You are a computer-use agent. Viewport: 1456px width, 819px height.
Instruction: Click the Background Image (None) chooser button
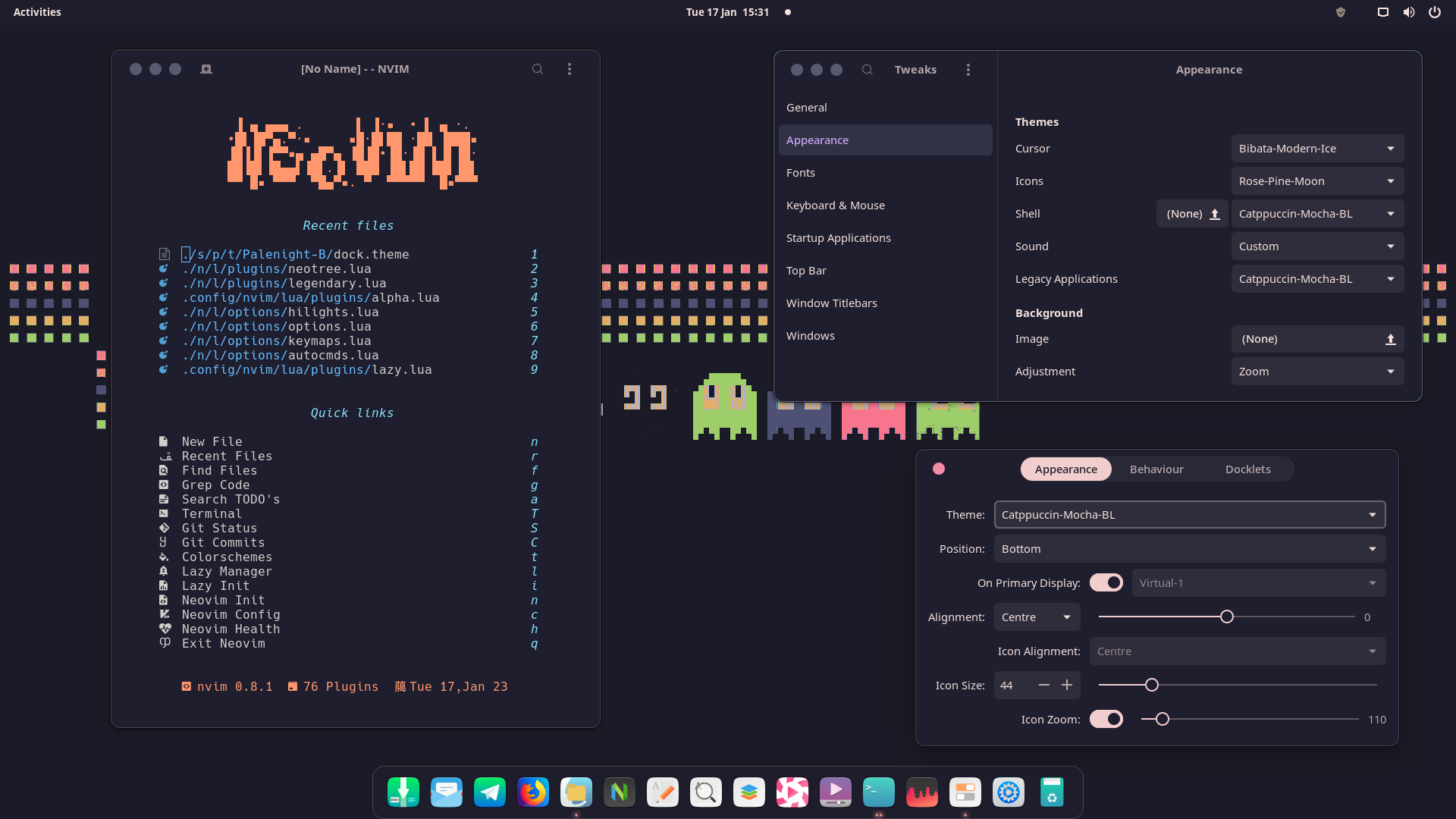[x=1318, y=339]
